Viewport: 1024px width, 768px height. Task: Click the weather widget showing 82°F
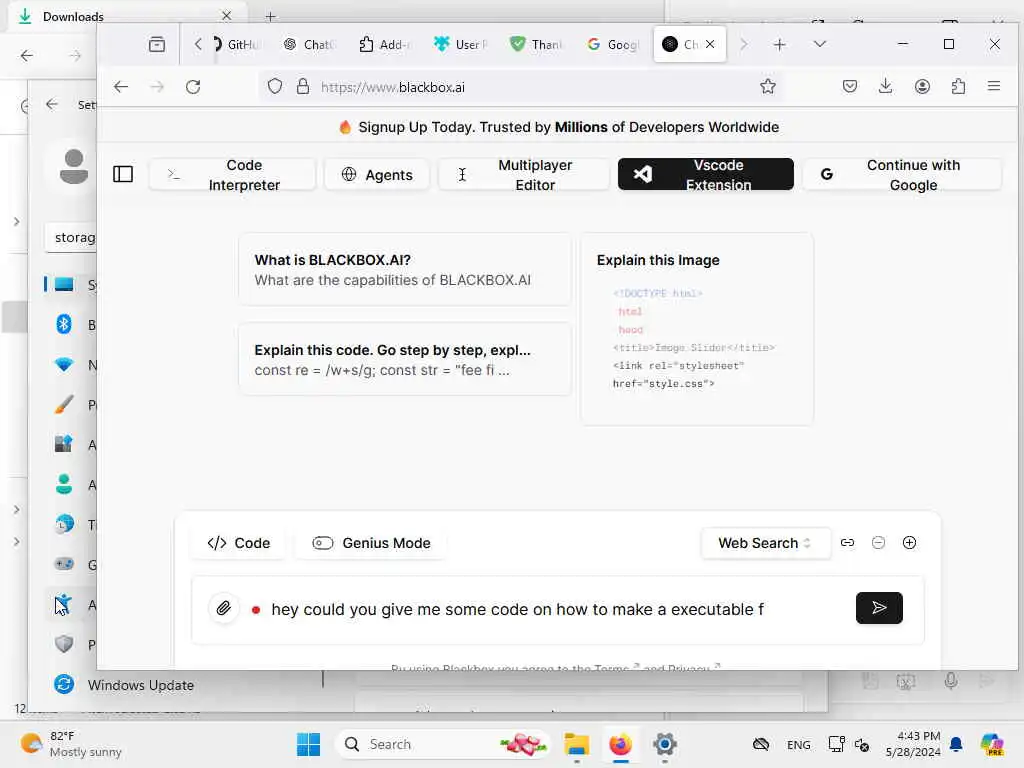pos(71,744)
